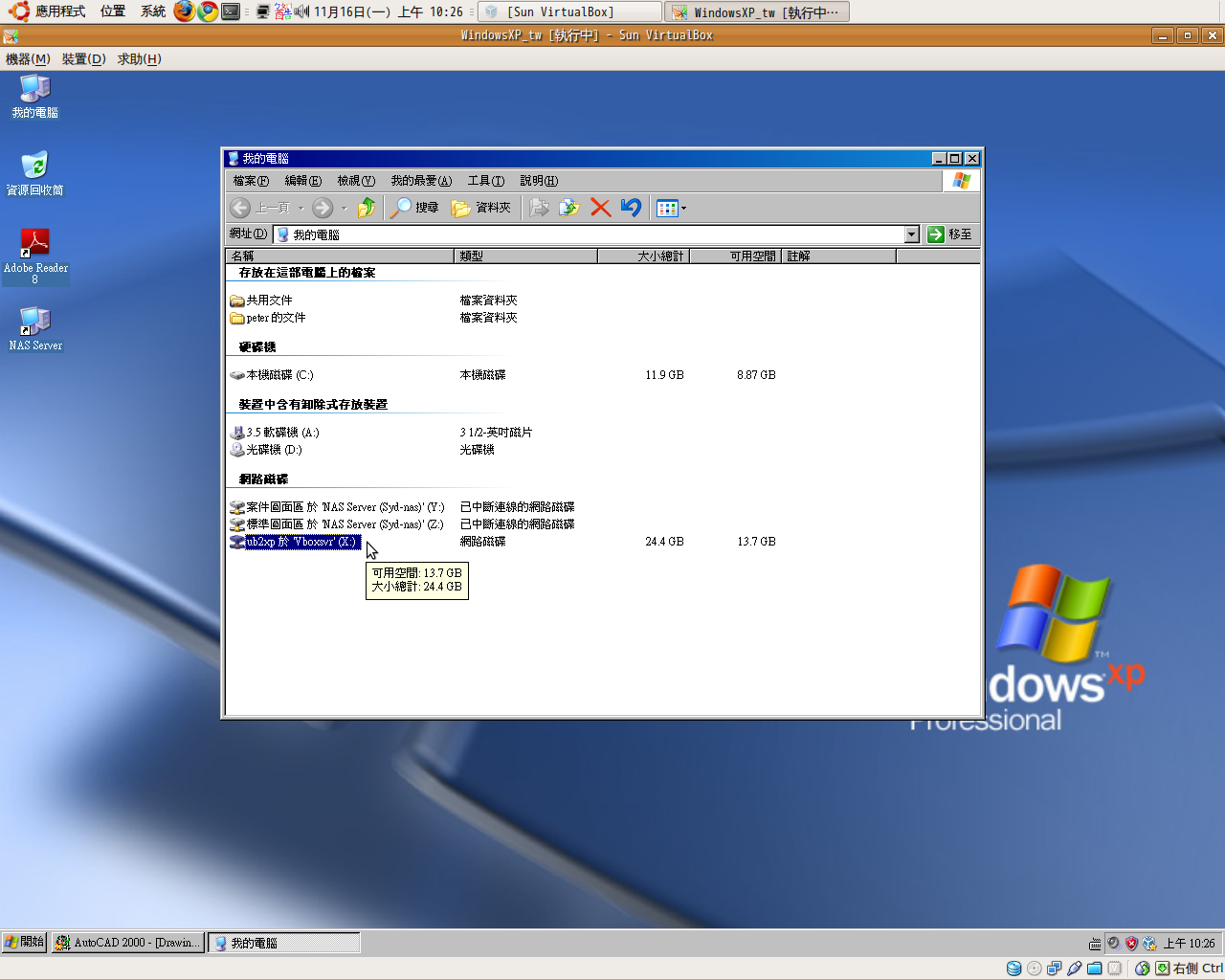The height and width of the screenshot is (980, 1225).
Task: Click the VirtualBox mouse integration status icon
Action: (x=1143, y=969)
